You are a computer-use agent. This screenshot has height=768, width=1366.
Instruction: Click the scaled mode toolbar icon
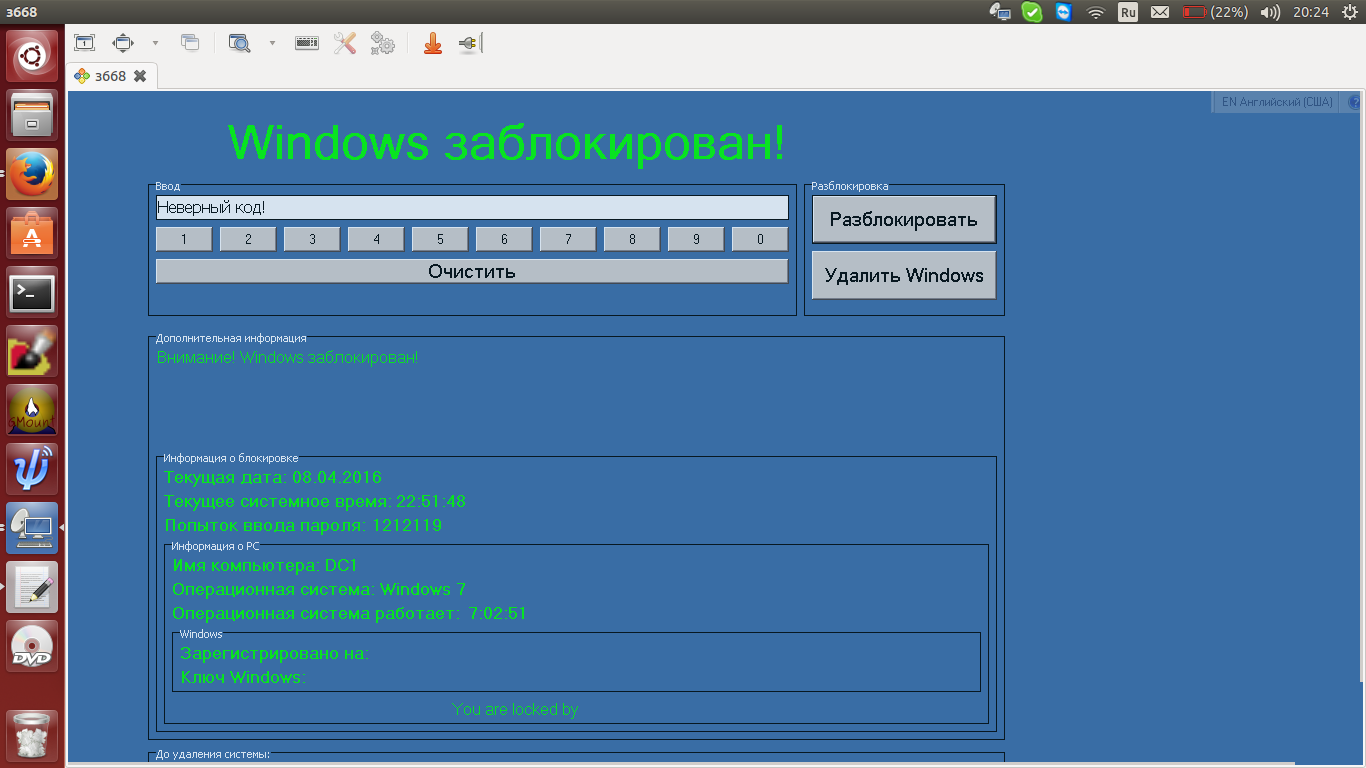(x=123, y=43)
